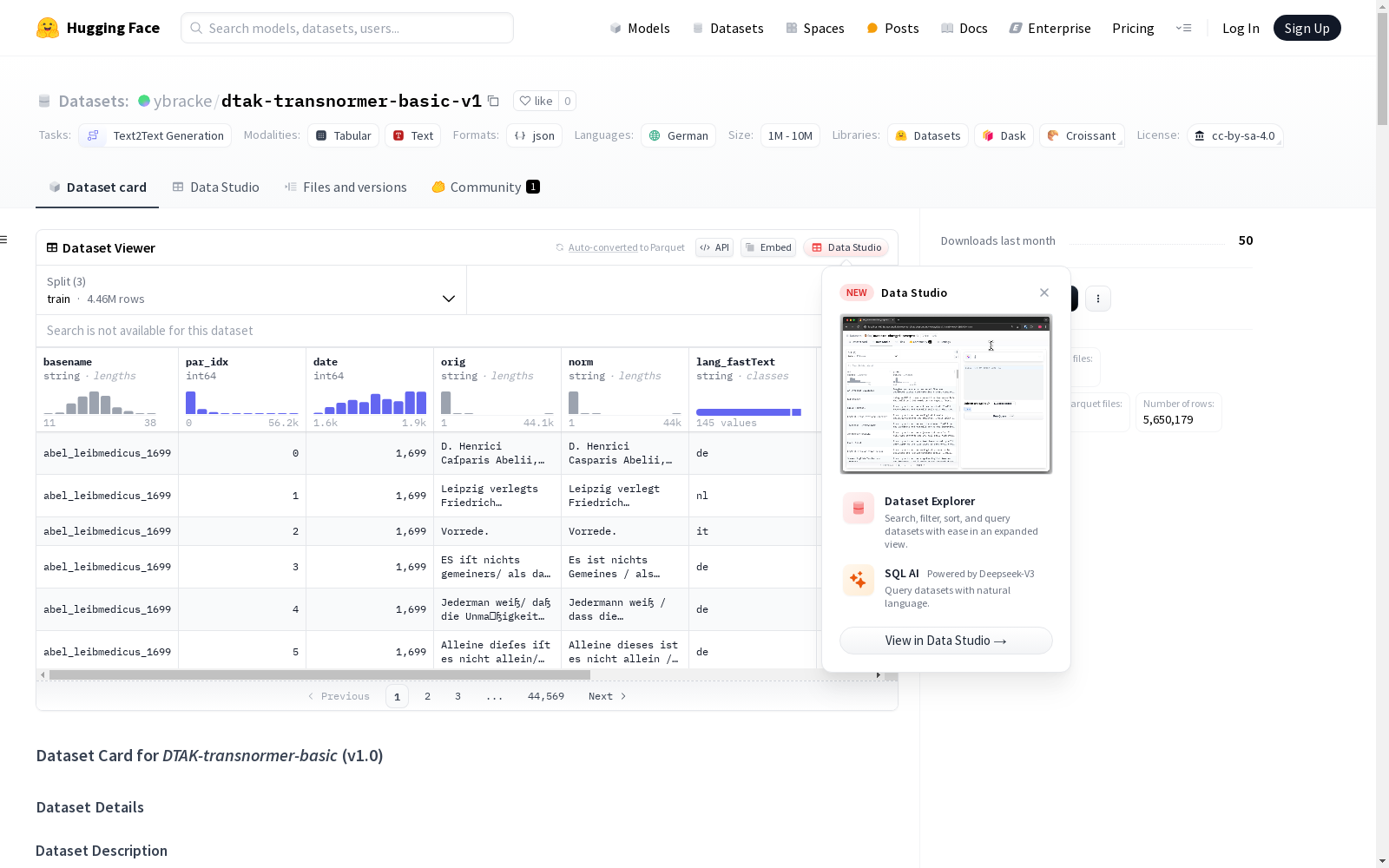Click View in Data Studio button
1389x868 pixels.
point(946,641)
